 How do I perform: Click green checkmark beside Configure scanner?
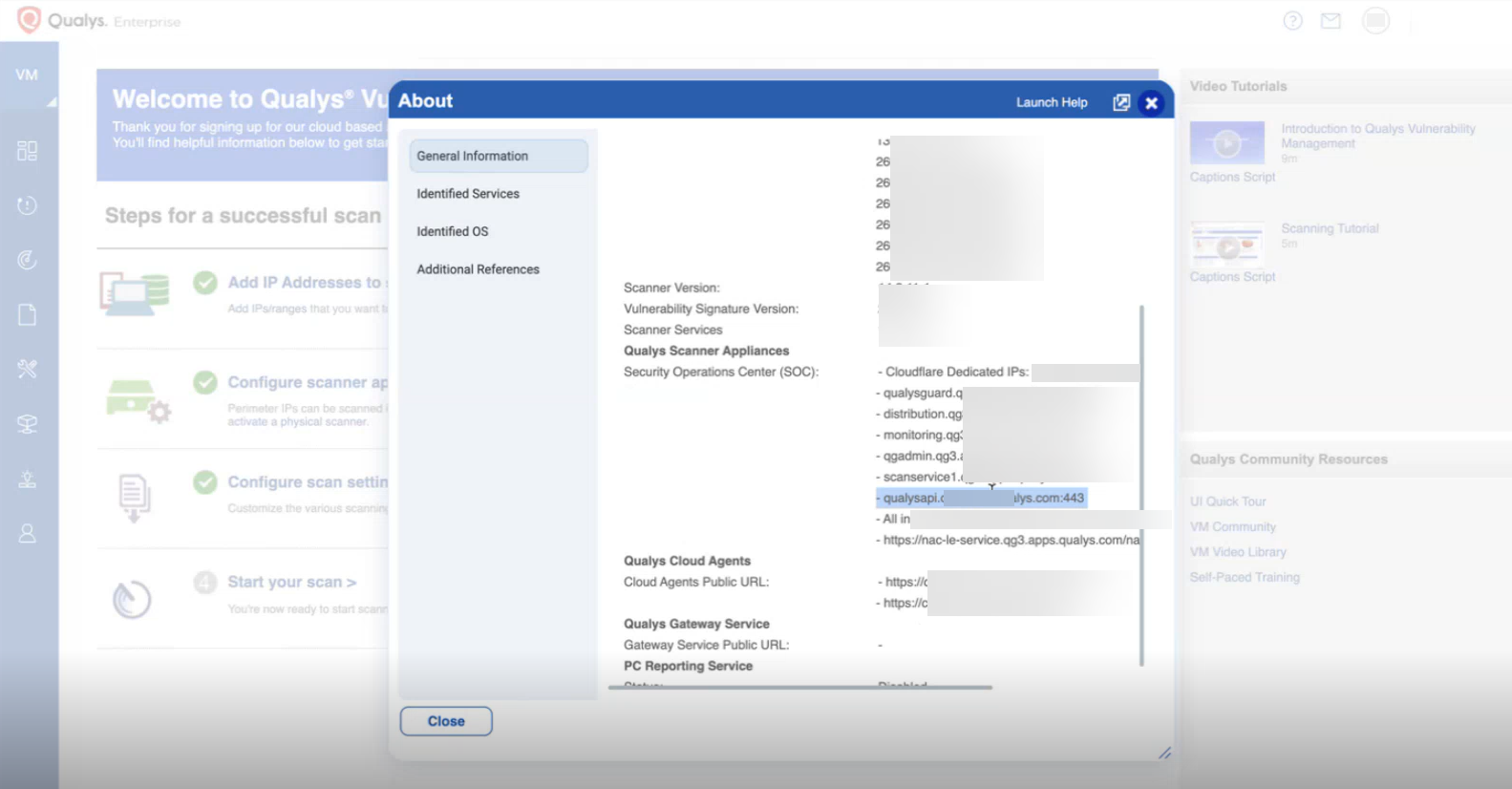(204, 382)
